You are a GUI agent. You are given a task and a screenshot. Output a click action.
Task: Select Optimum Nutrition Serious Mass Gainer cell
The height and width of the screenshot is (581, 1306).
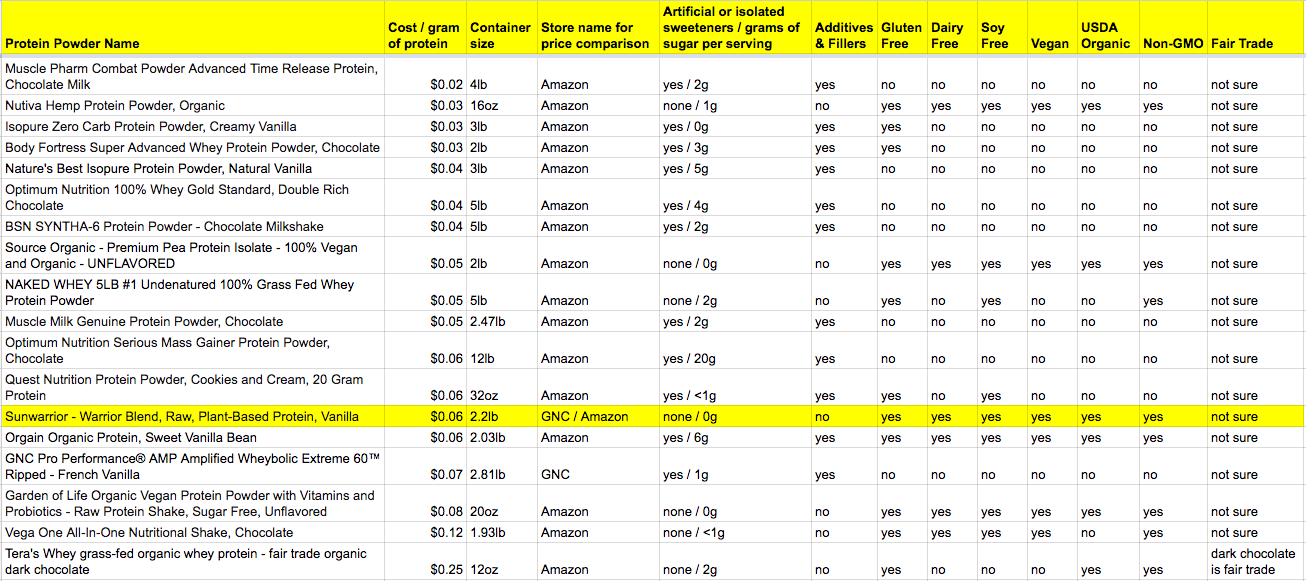[193, 350]
